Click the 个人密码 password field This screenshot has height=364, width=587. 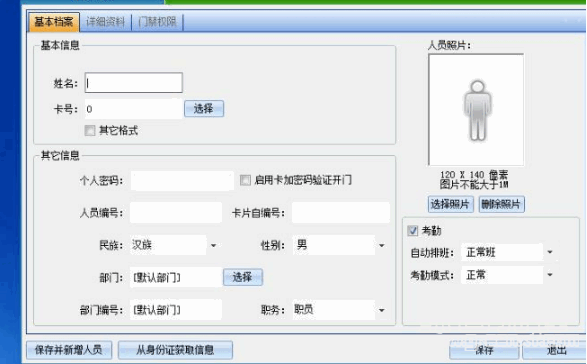point(182,181)
